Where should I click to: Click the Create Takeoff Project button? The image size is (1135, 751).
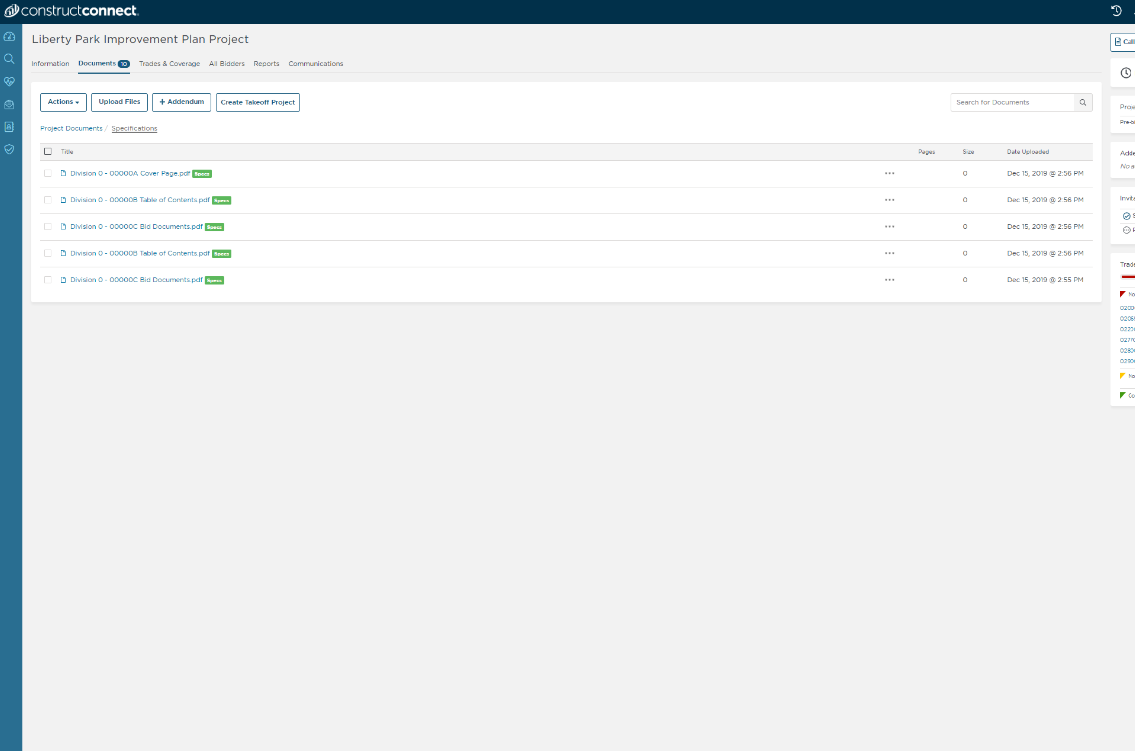click(x=257, y=101)
